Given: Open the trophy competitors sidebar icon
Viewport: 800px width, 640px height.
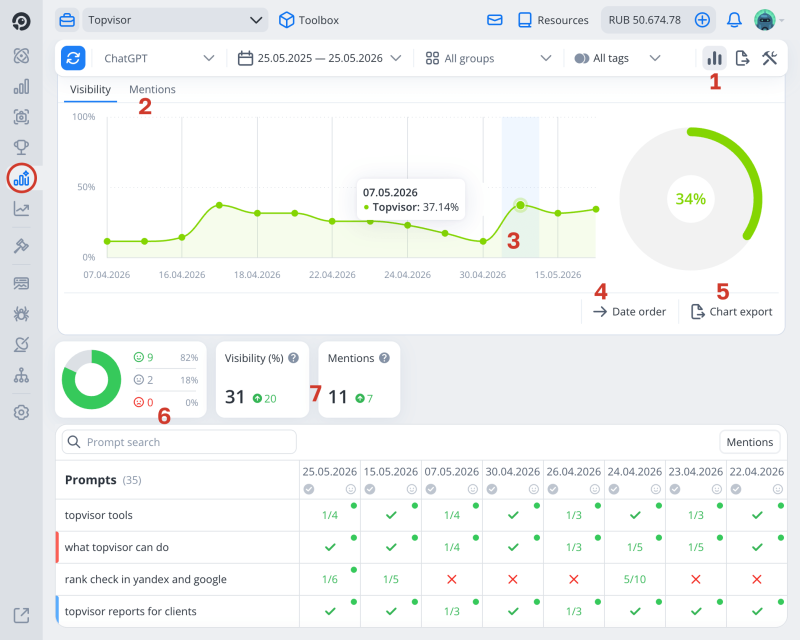Looking at the screenshot, I should [21, 147].
